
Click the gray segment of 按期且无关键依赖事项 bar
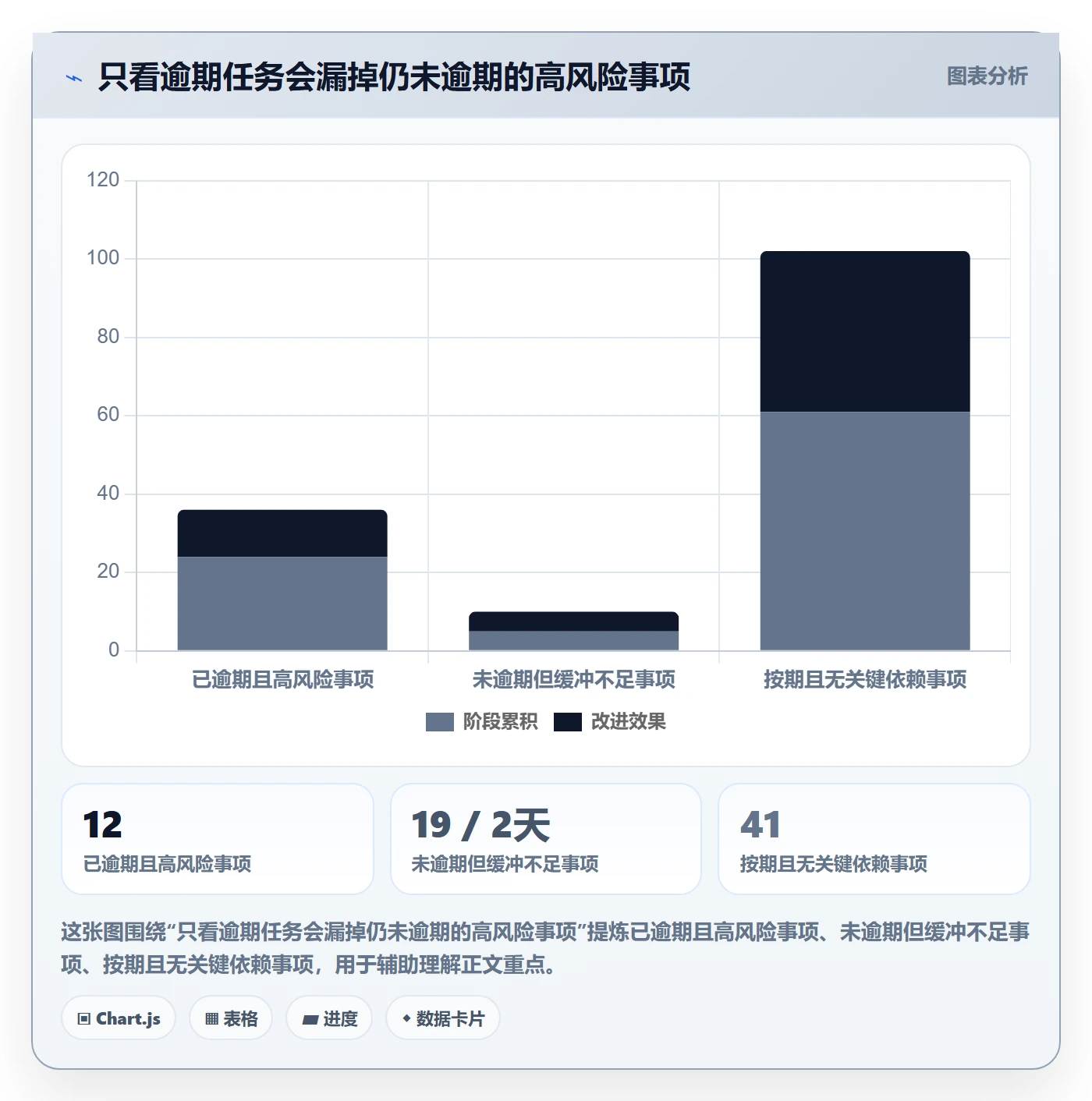(x=865, y=531)
